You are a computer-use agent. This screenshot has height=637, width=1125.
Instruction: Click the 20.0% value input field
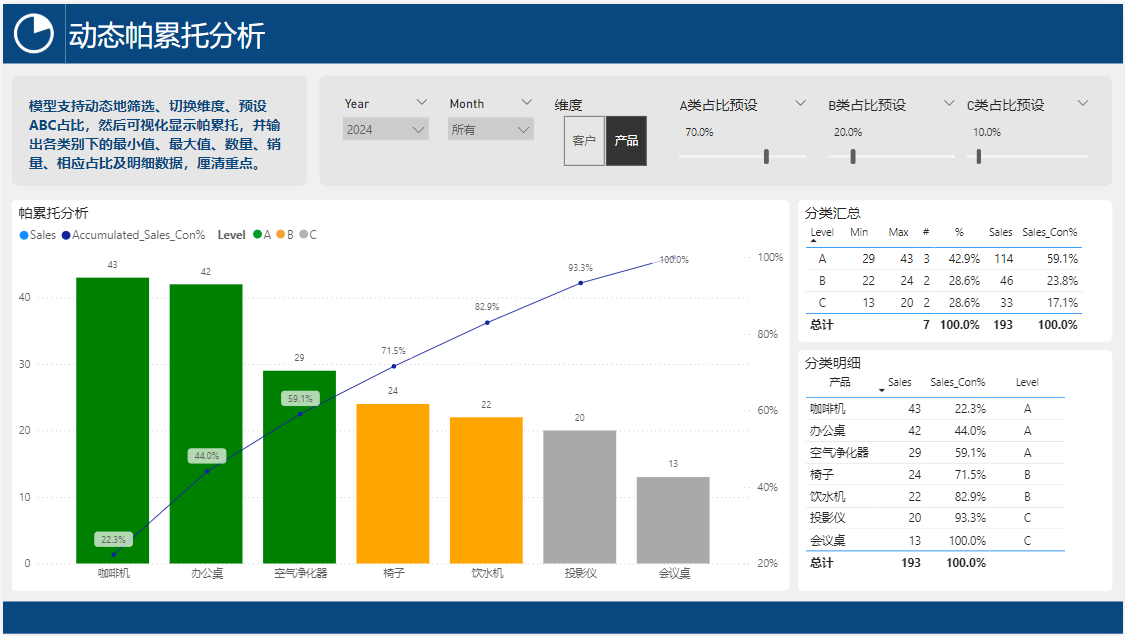pos(860,132)
